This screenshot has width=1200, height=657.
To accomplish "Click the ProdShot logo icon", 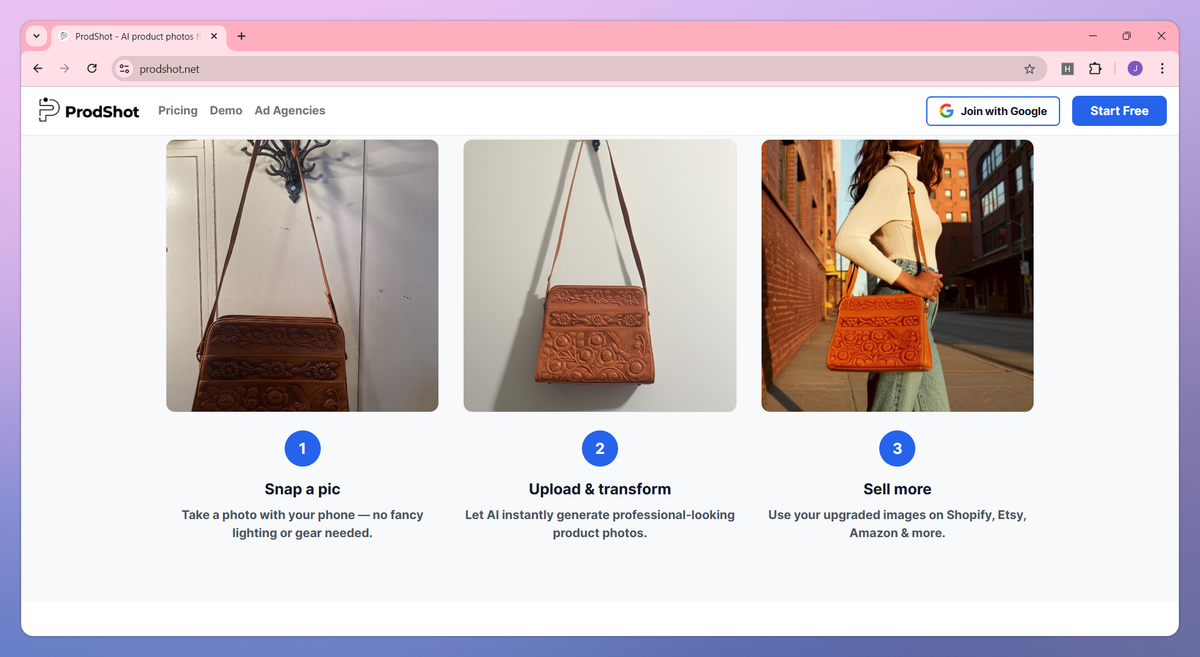I will 49,110.
